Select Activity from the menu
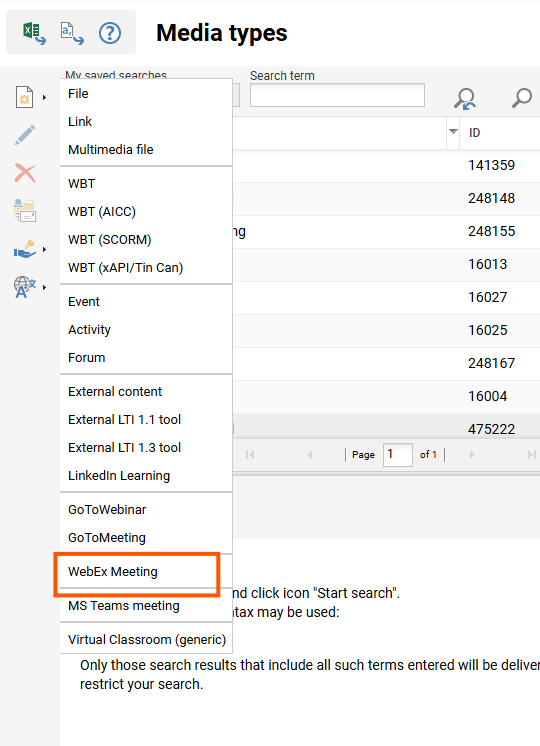The width and height of the screenshot is (540, 746). [146, 330]
